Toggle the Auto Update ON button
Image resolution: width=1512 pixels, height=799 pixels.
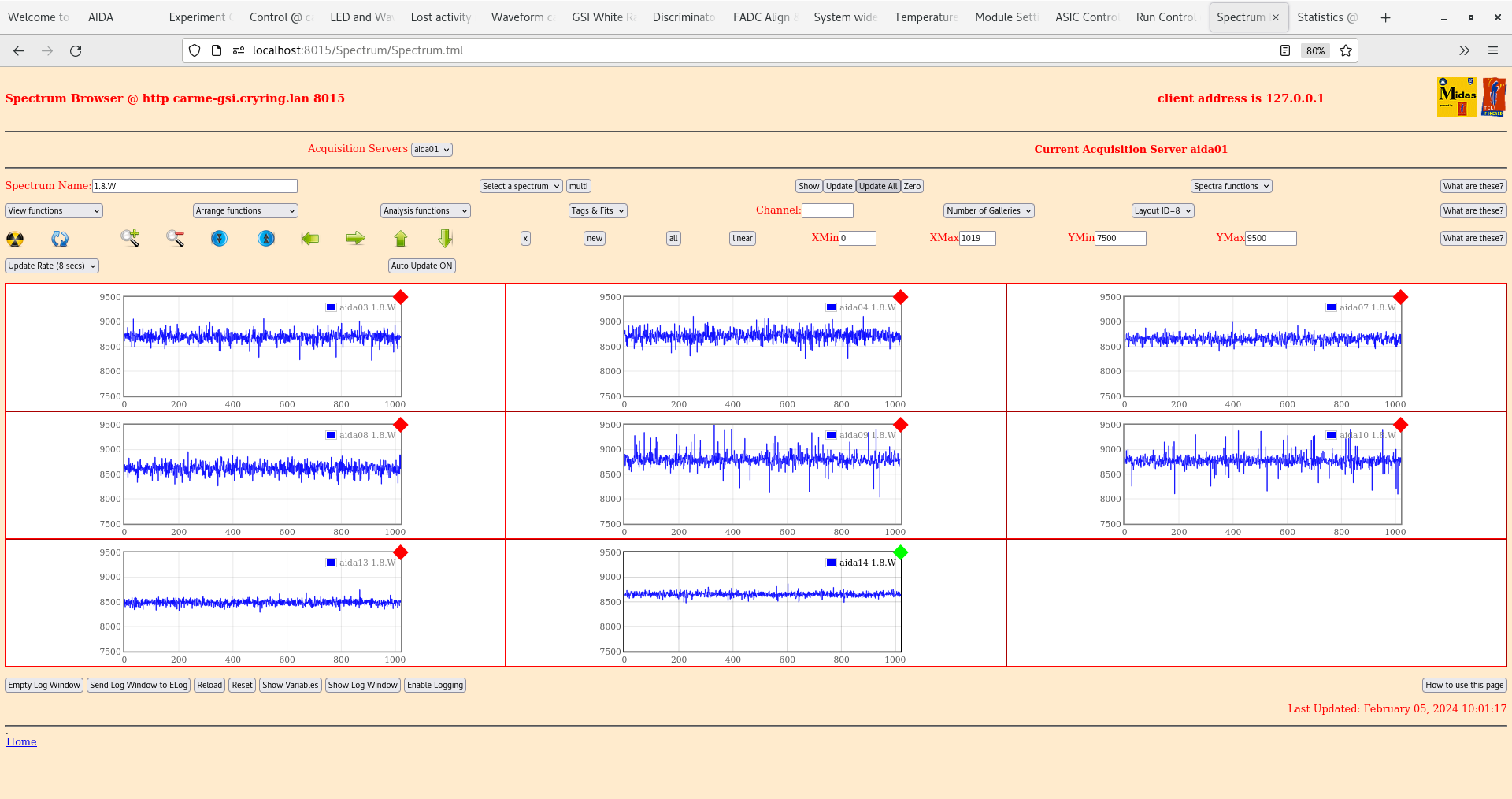pyautogui.click(x=421, y=266)
